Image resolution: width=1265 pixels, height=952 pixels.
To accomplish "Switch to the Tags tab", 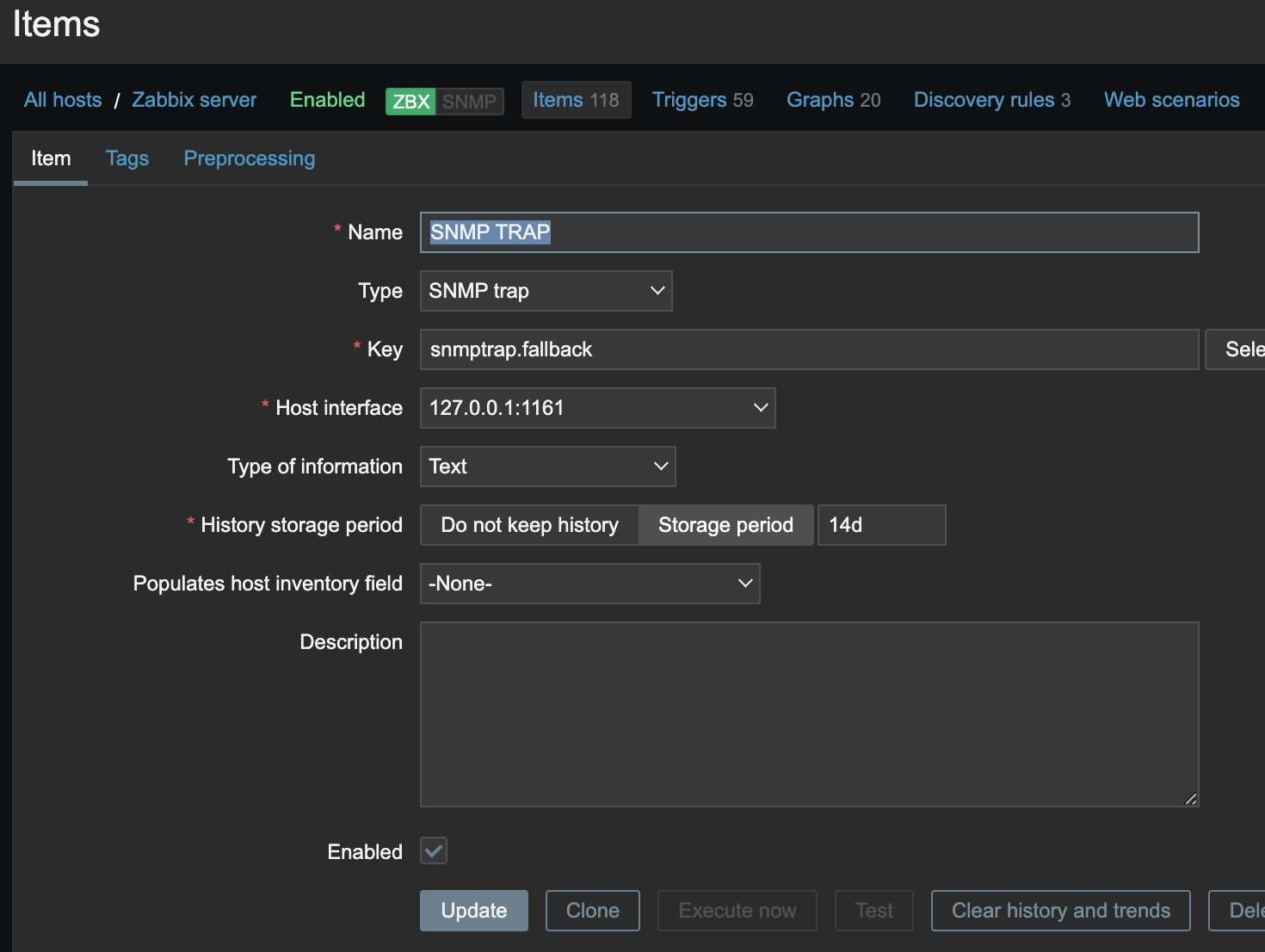I will tap(127, 158).
